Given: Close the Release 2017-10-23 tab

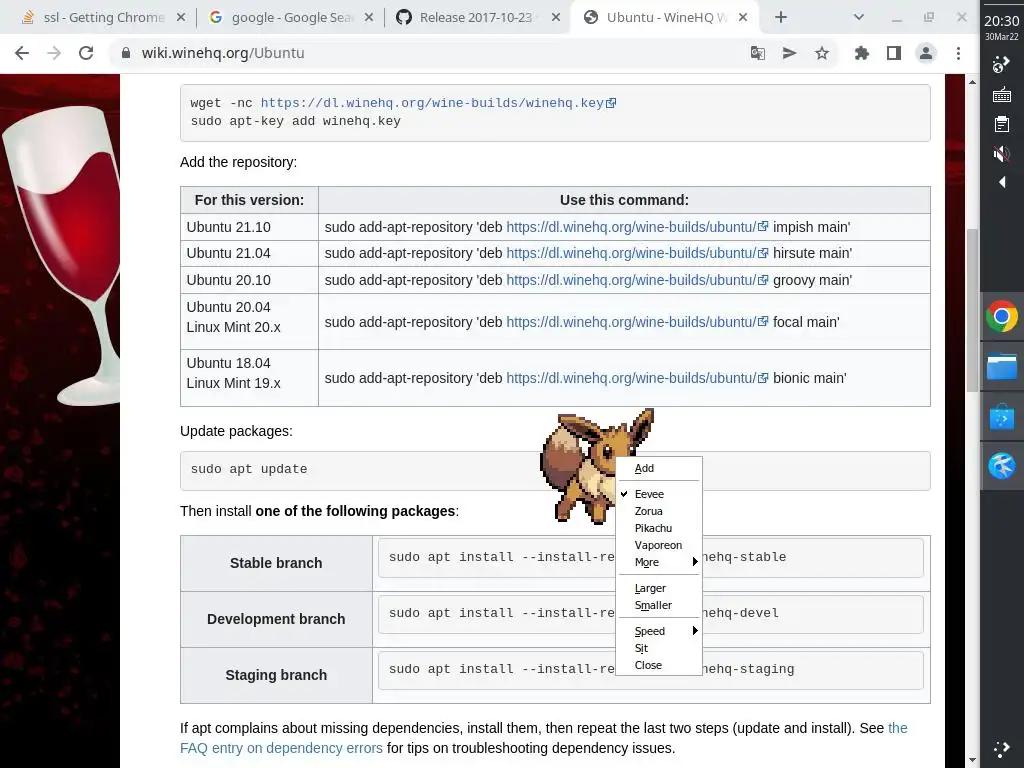Looking at the screenshot, I should tap(556, 18).
